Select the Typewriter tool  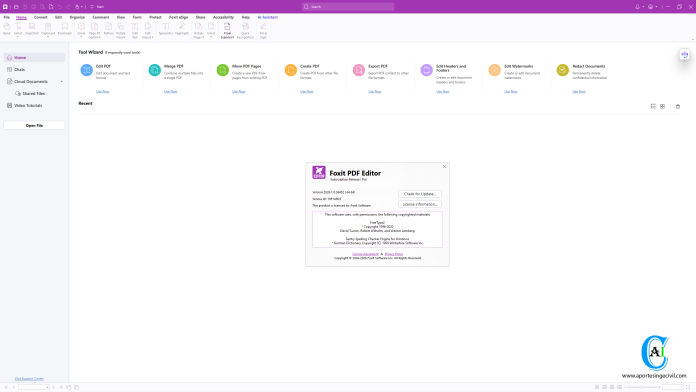click(x=166, y=29)
